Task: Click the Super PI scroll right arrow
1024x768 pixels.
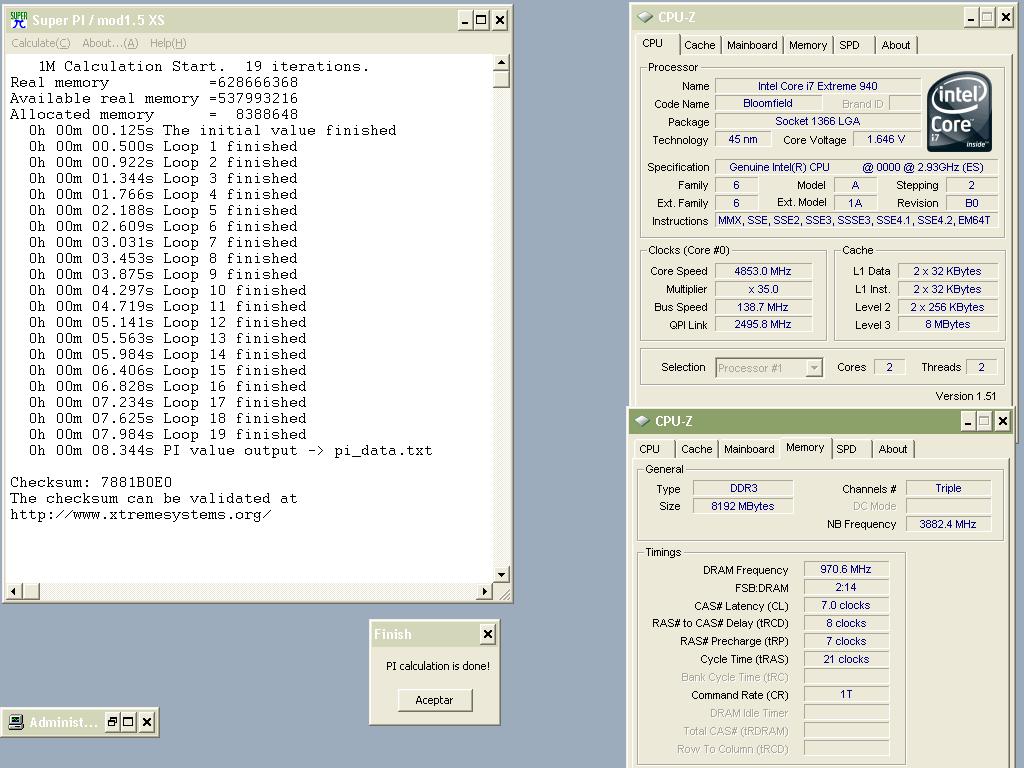Action: tap(485, 592)
